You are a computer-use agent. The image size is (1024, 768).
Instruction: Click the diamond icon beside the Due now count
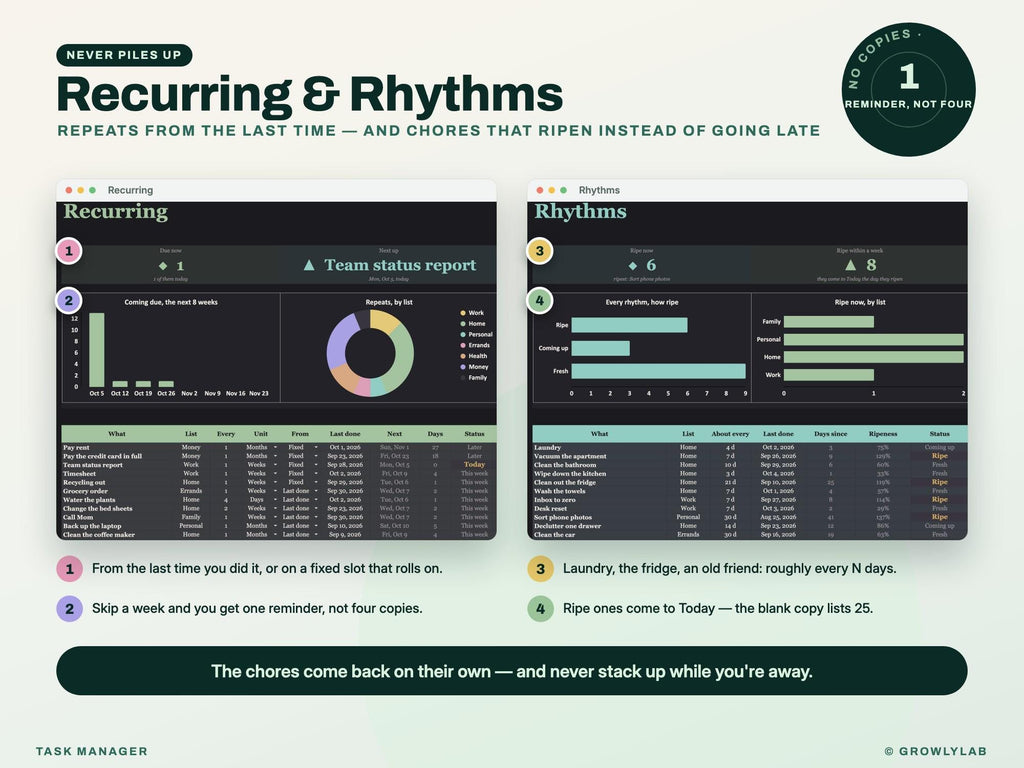pyautogui.click(x=163, y=266)
